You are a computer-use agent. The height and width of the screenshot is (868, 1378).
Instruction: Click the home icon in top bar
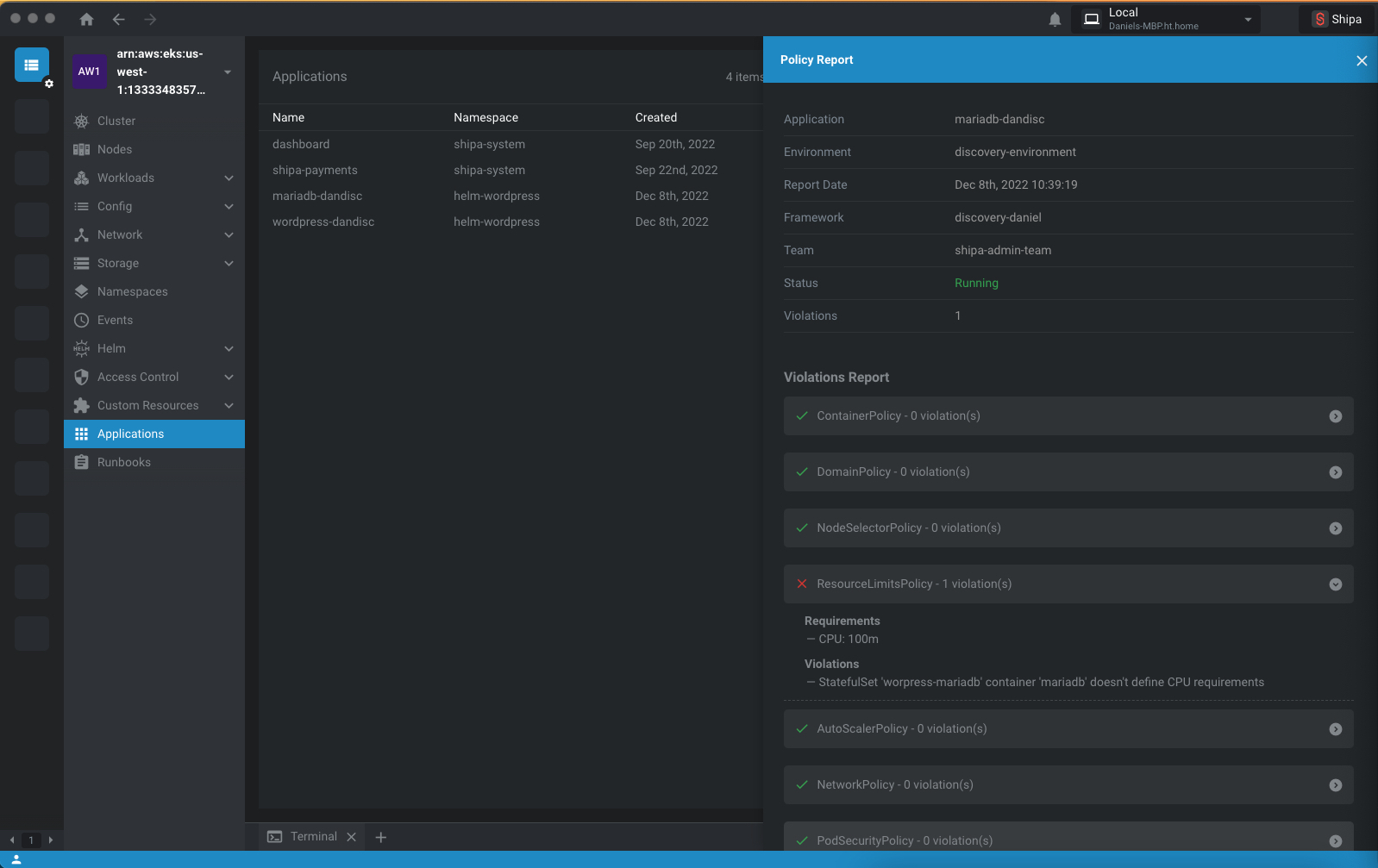(86, 19)
